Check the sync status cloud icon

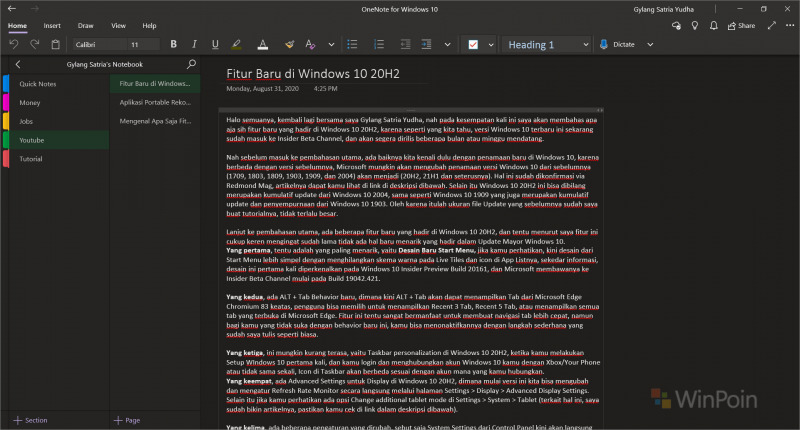[x=676, y=26]
